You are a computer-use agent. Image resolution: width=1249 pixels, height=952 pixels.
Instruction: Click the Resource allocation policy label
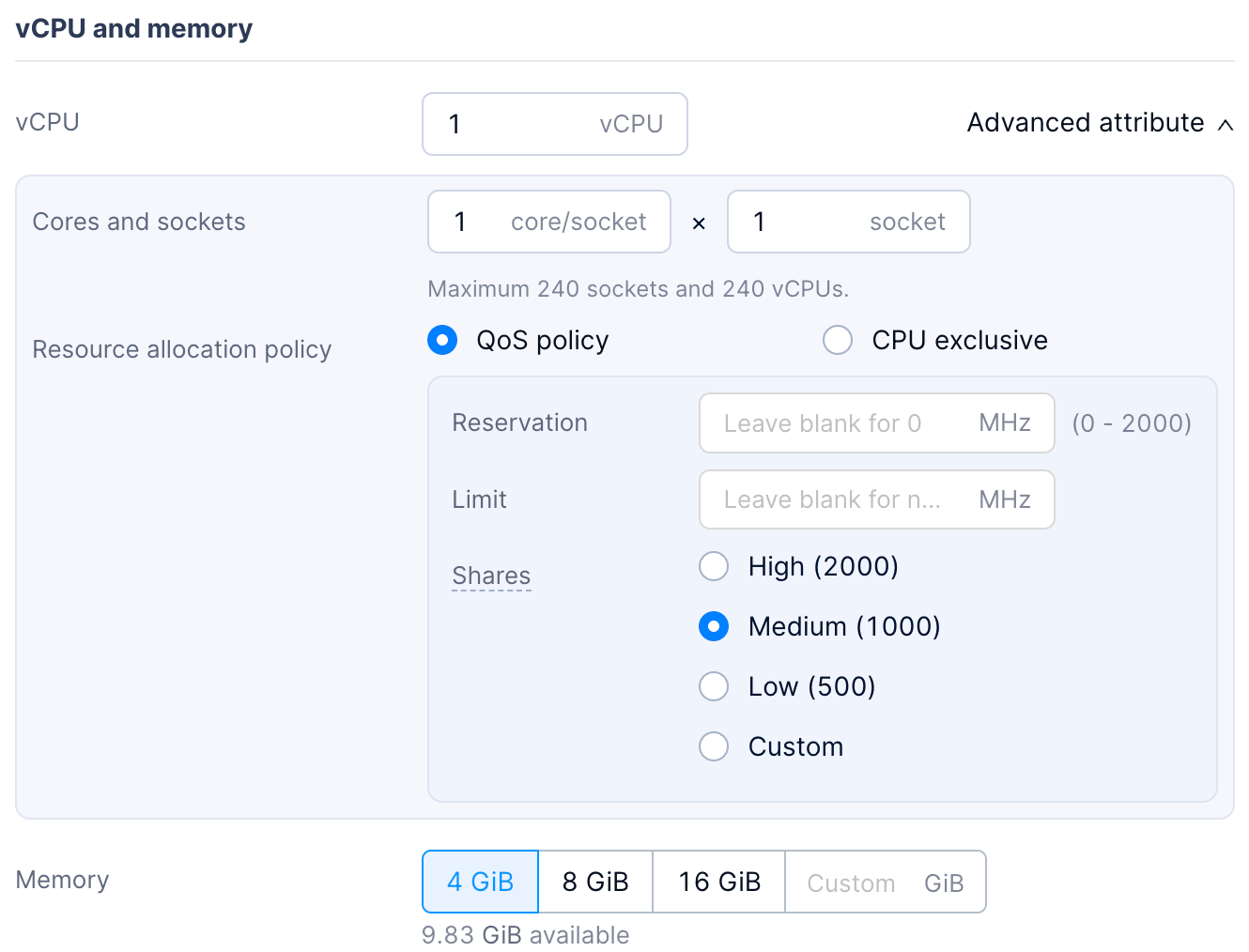pos(182,349)
